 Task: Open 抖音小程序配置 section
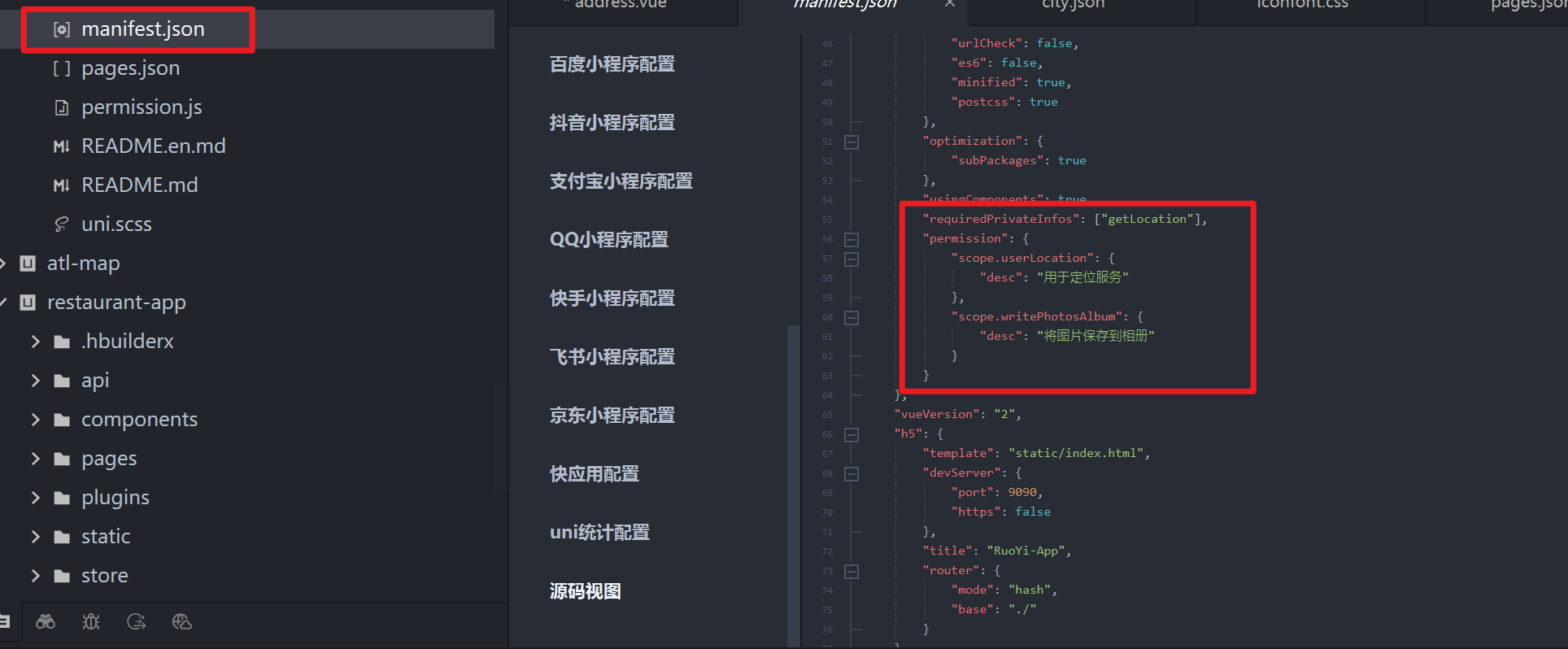tap(612, 123)
